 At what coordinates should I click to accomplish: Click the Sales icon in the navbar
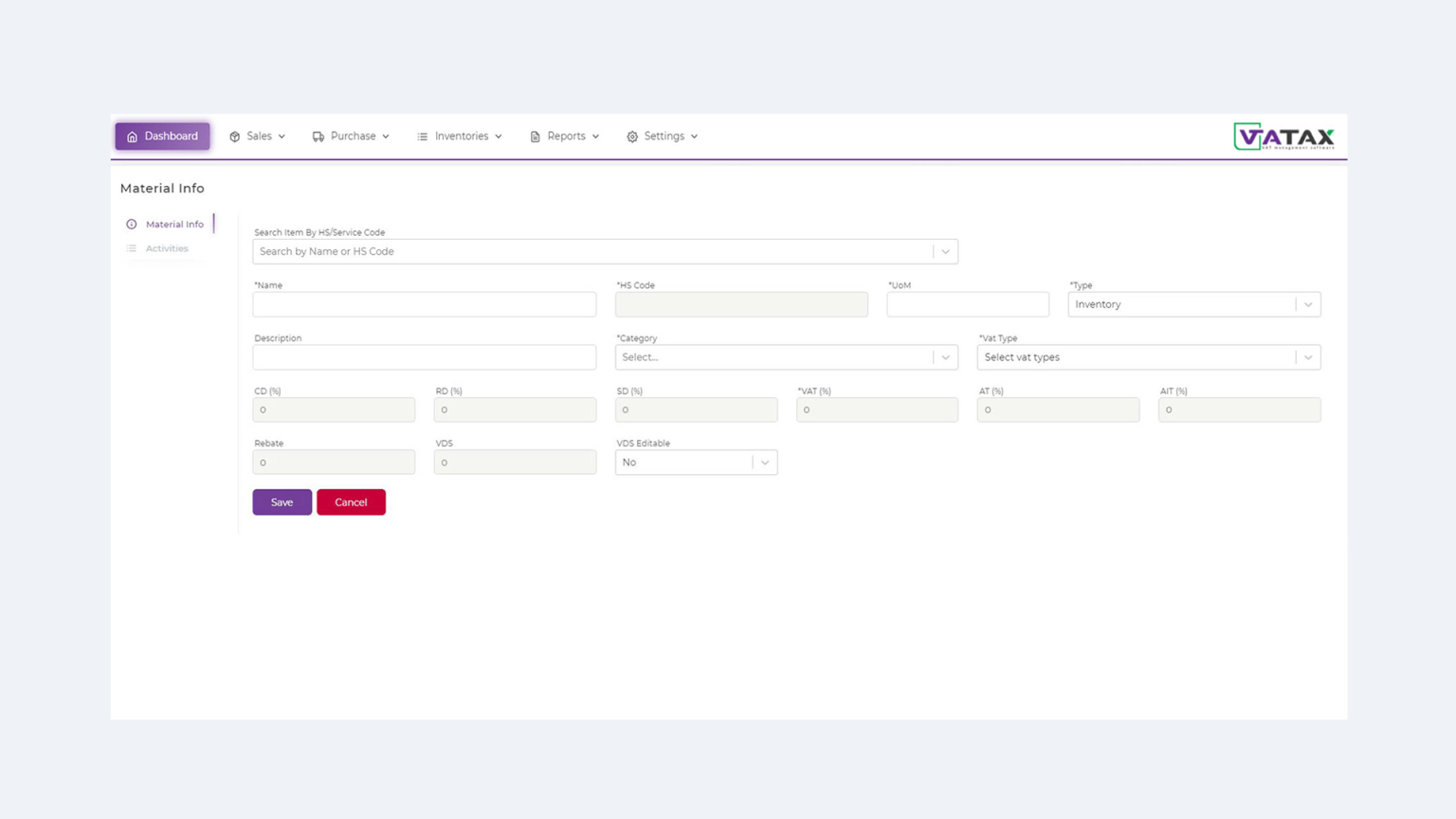(234, 136)
